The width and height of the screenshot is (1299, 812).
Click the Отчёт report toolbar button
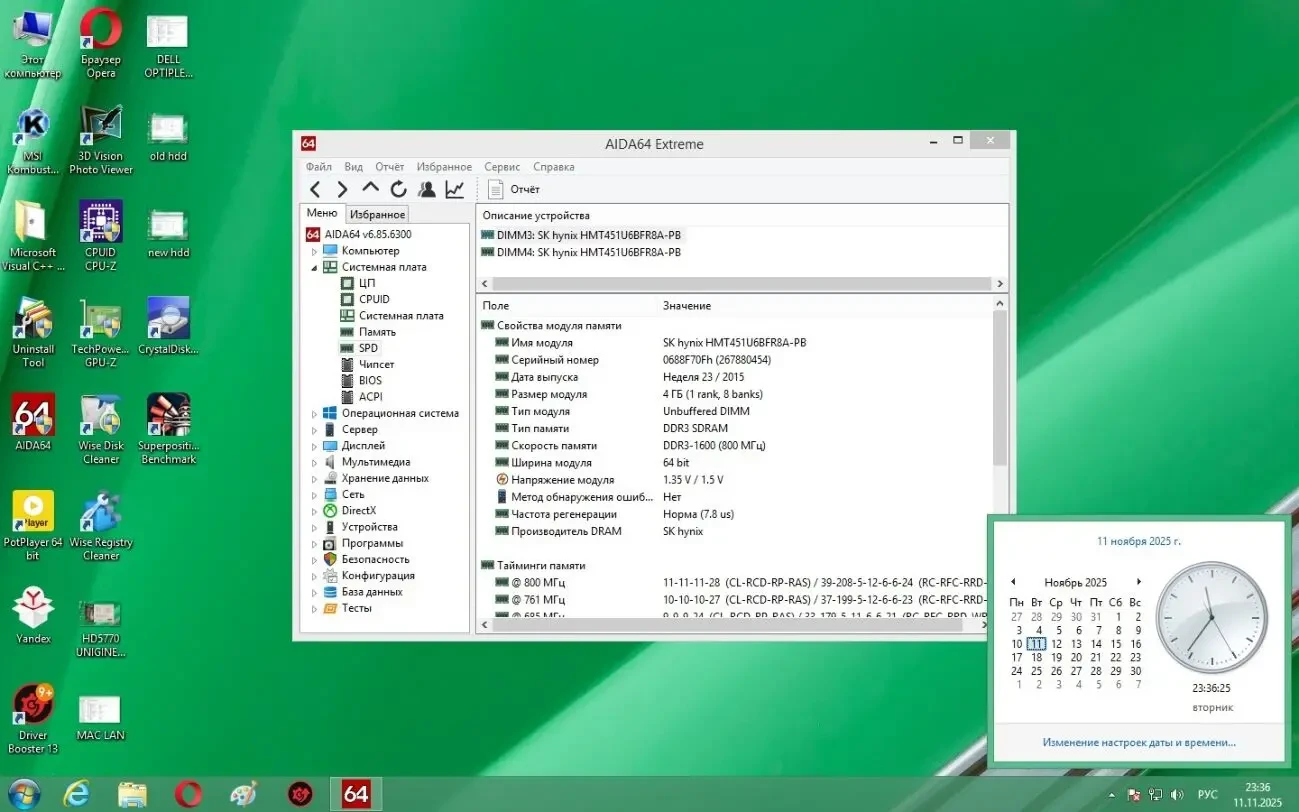point(514,189)
